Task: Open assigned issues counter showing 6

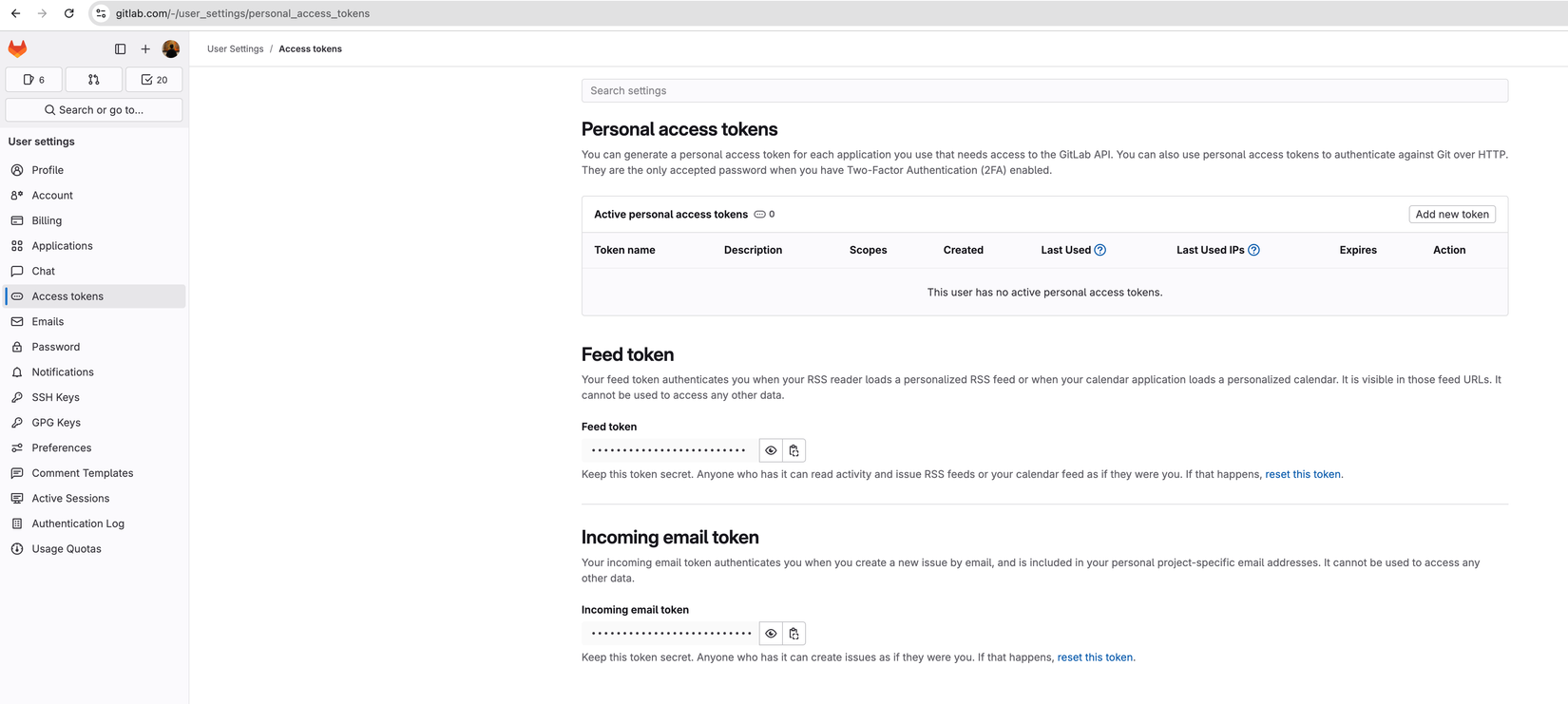Action: click(x=34, y=80)
